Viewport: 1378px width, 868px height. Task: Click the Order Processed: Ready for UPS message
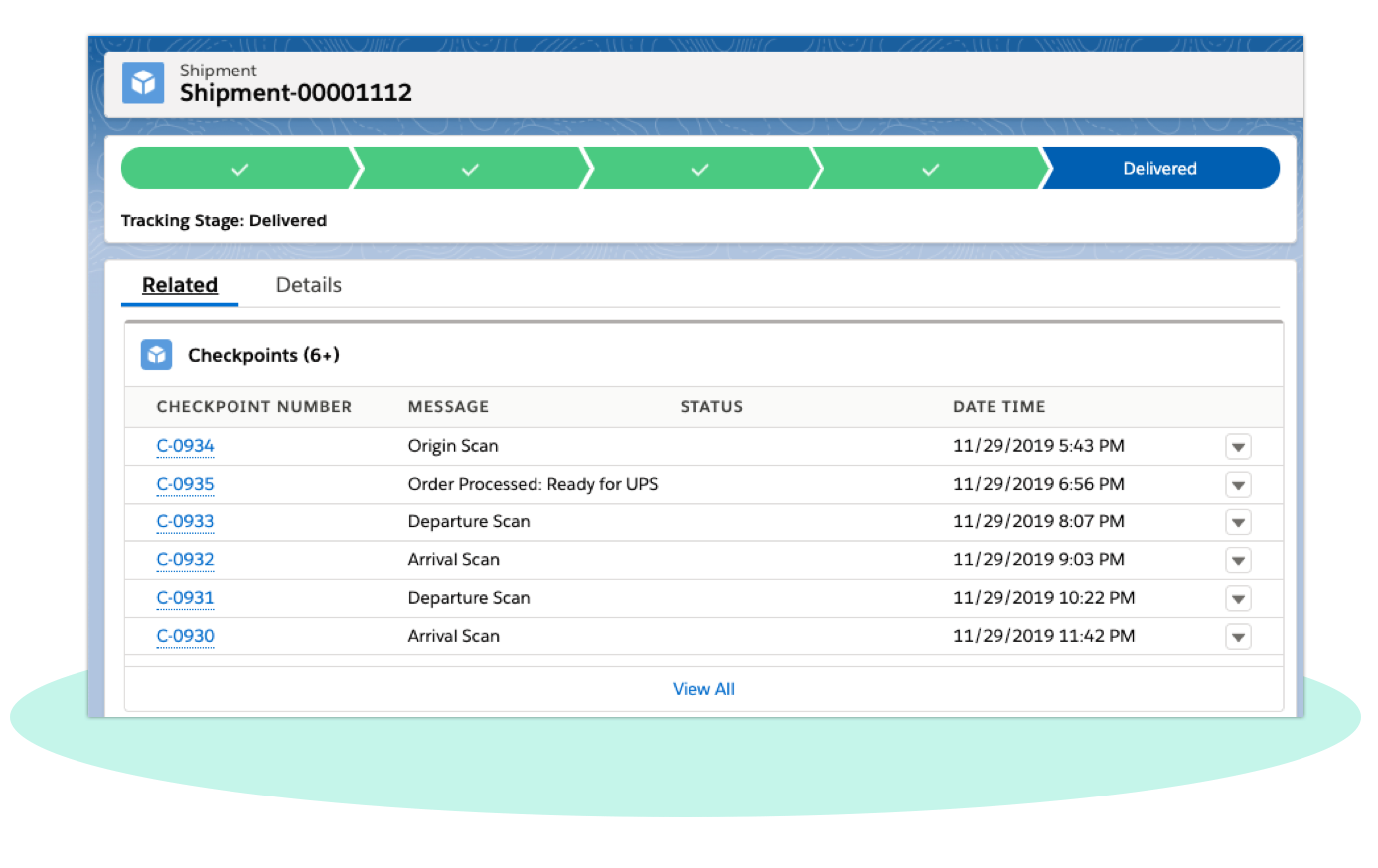(x=533, y=484)
